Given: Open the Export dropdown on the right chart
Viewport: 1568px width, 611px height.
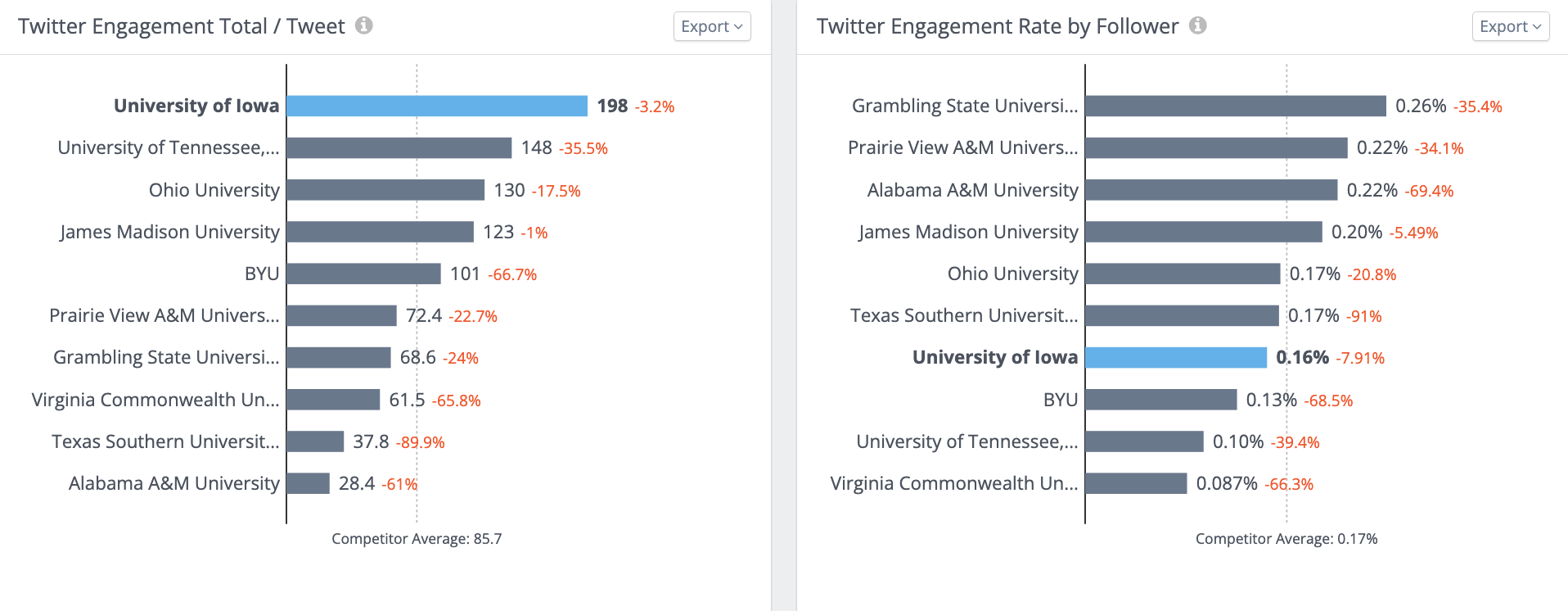Looking at the screenshot, I should [1510, 25].
